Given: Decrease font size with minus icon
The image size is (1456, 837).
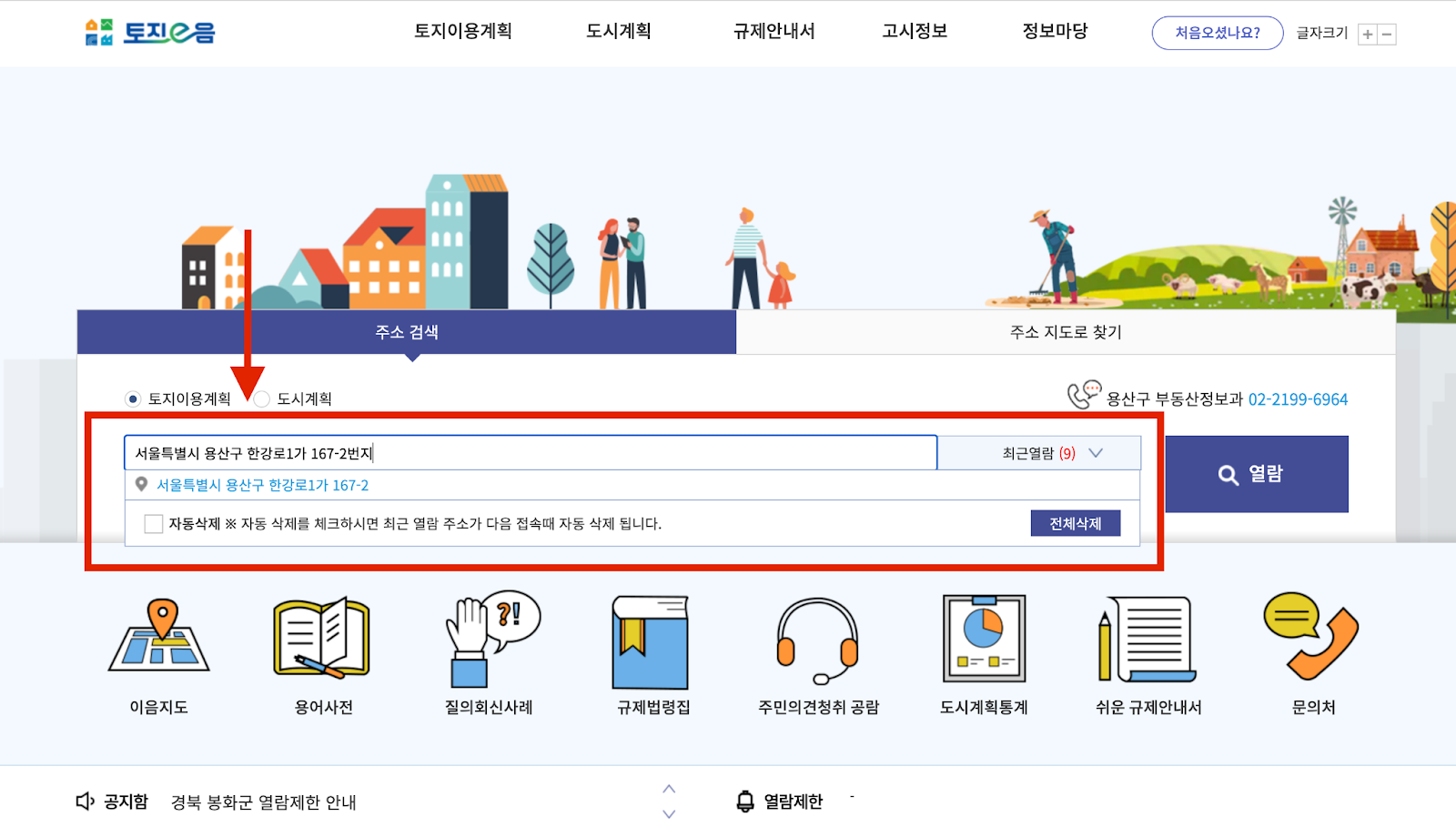Looking at the screenshot, I should click(x=1387, y=35).
